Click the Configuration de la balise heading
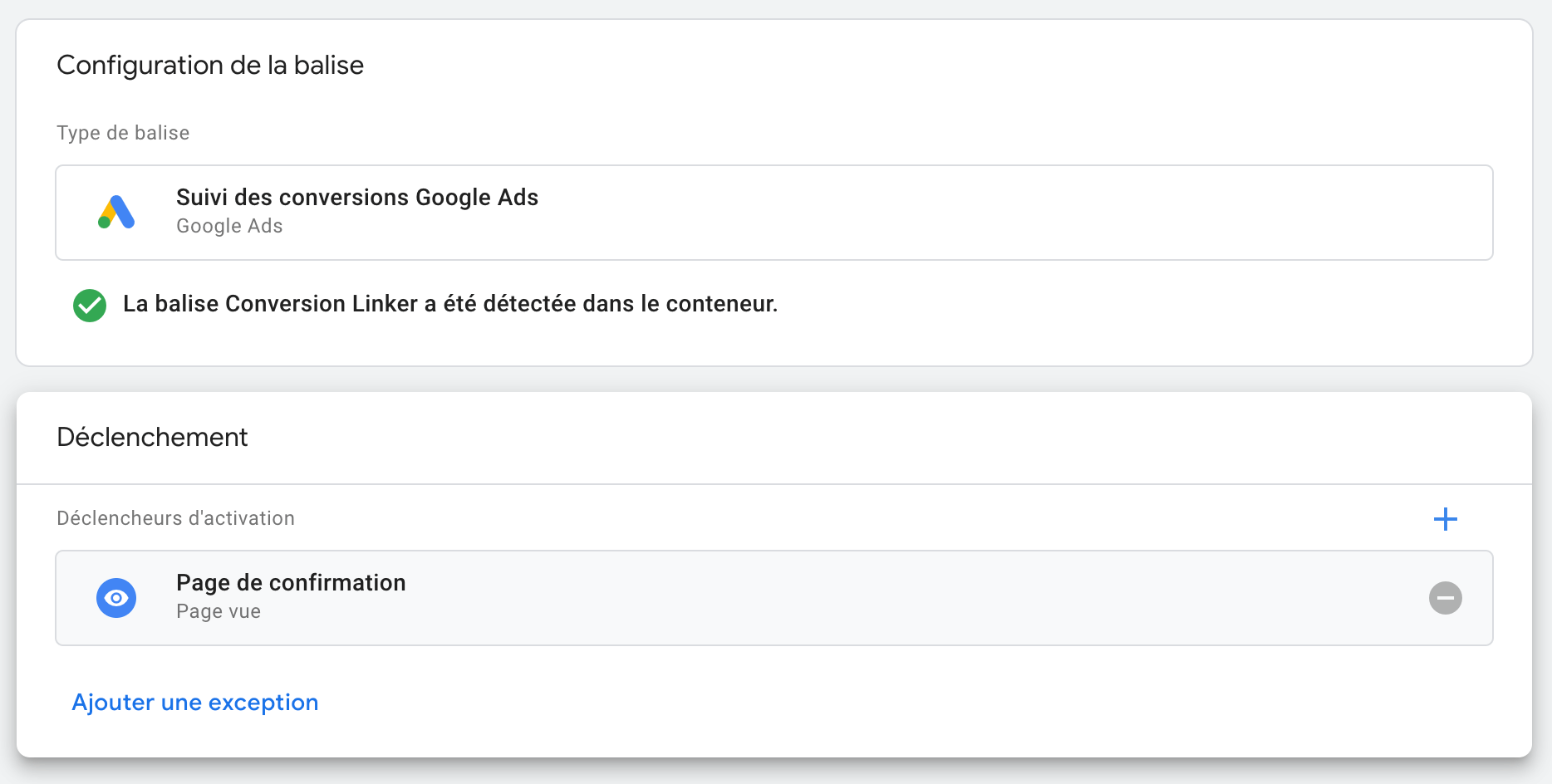 [210, 66]
